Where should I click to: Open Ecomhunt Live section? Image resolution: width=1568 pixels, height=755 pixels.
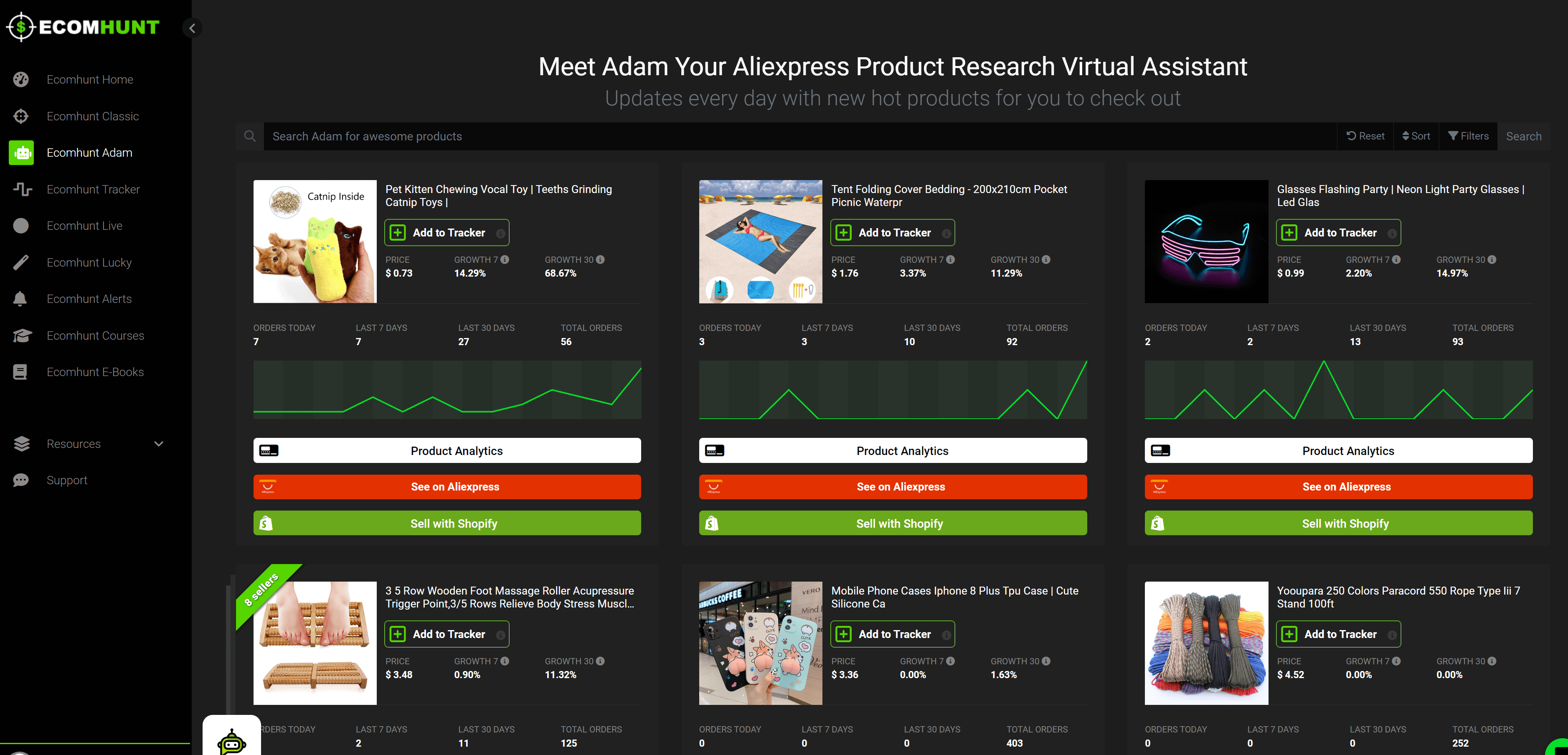tap(85, 225)
